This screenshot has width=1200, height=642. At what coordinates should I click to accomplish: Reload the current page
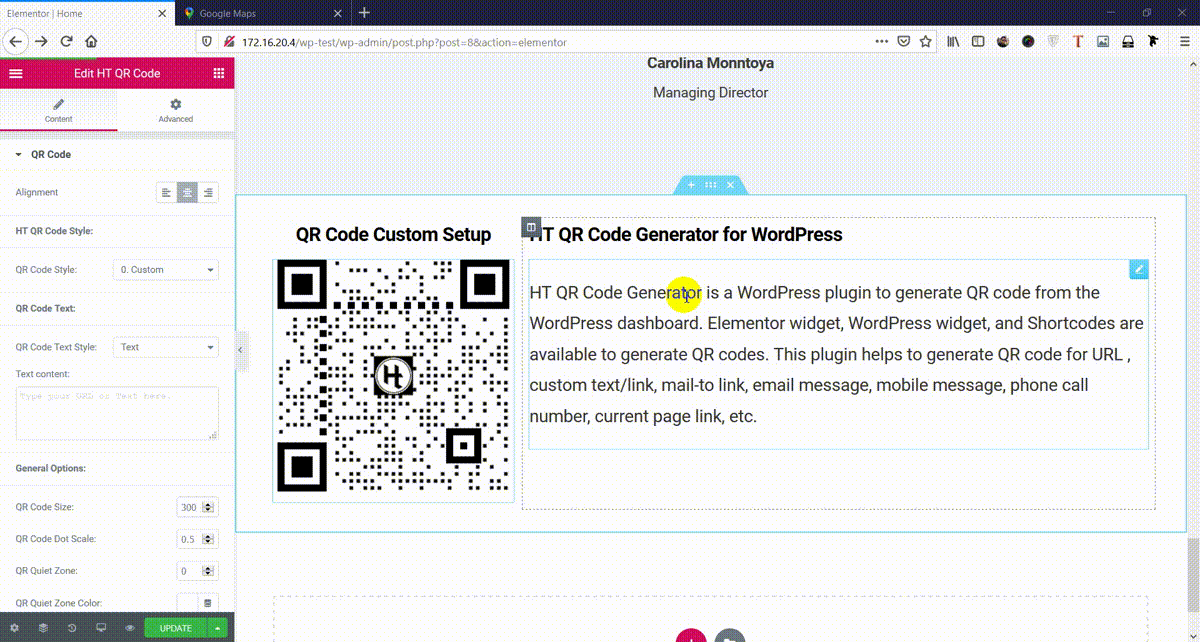[66, 42]
